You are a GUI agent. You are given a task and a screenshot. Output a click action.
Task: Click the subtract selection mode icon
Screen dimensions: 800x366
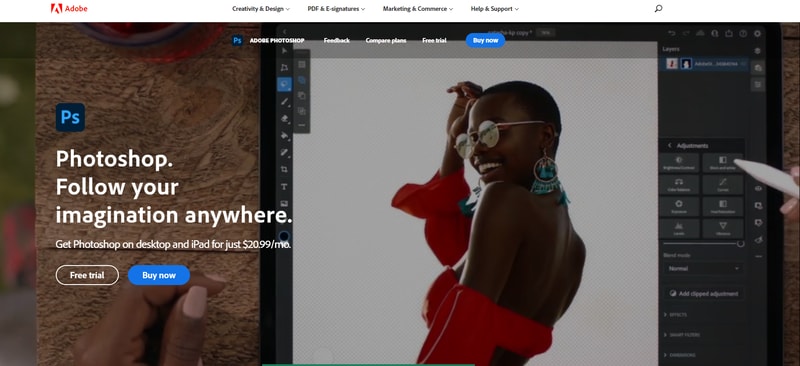[302, 95]
